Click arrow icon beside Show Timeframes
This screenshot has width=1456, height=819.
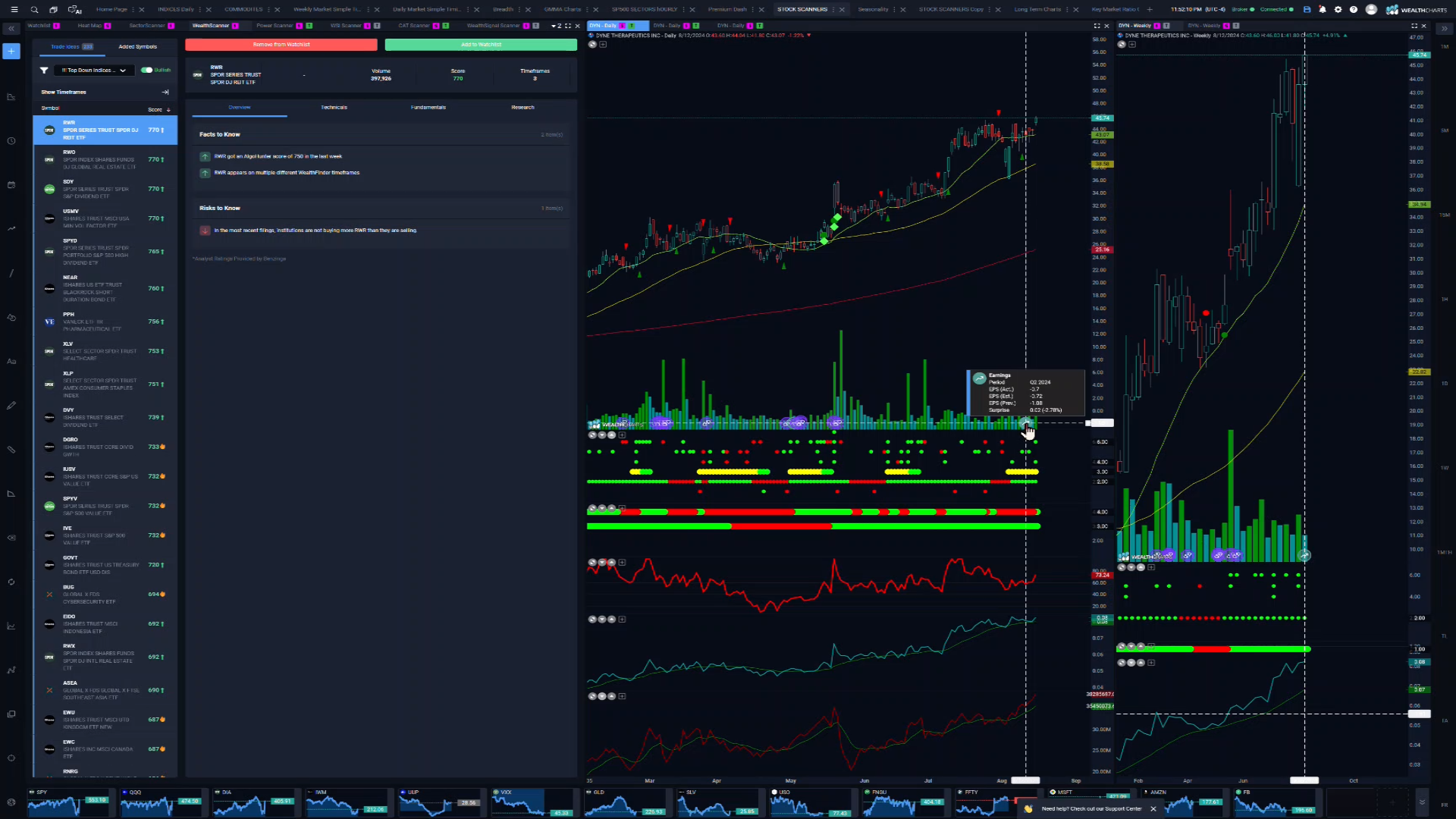click(165, 93)
